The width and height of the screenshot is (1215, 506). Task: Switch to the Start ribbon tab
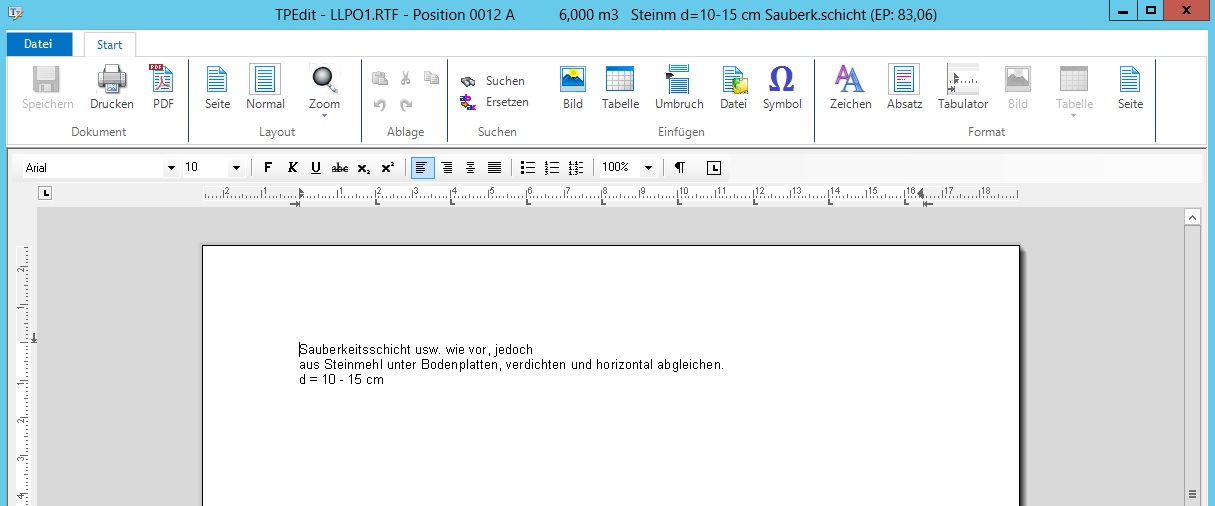coord(110,44)
